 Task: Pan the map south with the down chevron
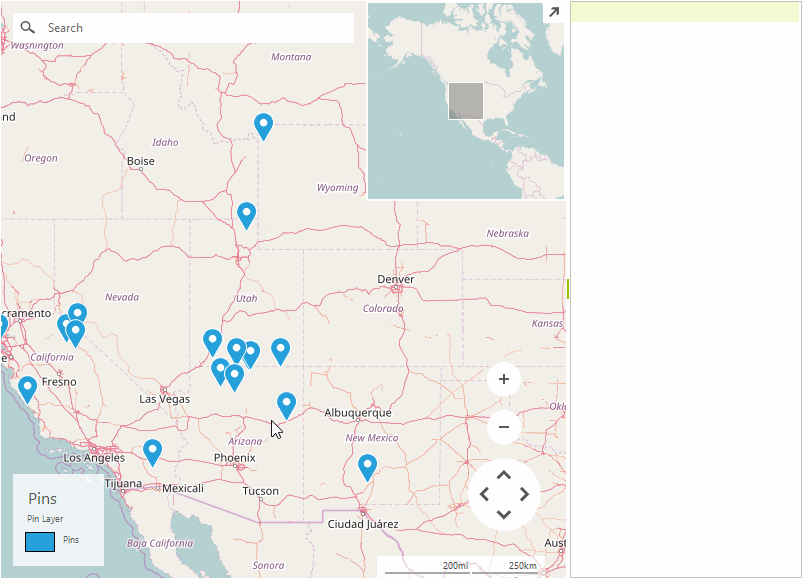click(x=504, y=516)
